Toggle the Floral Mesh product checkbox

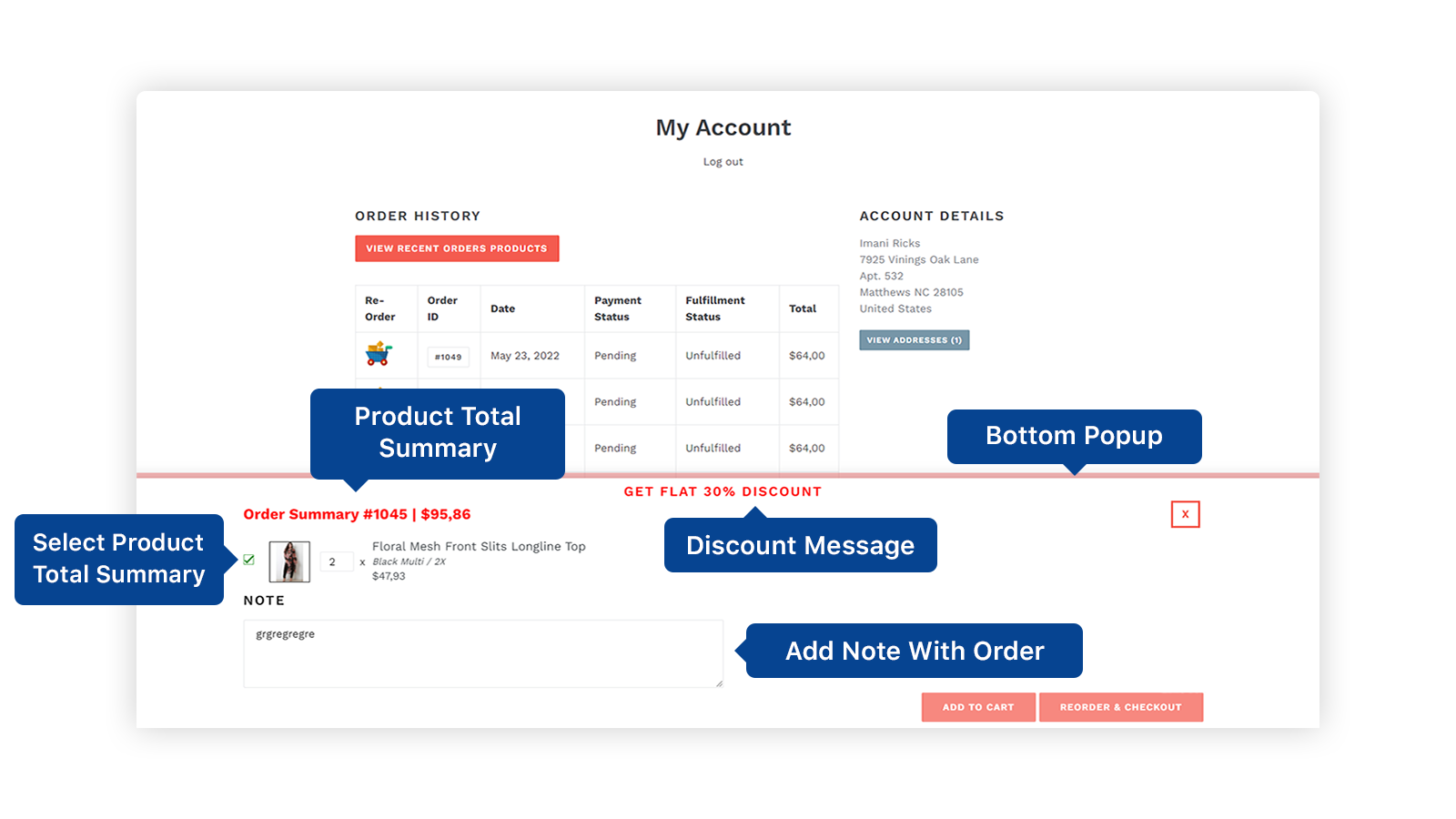[249, 560]
